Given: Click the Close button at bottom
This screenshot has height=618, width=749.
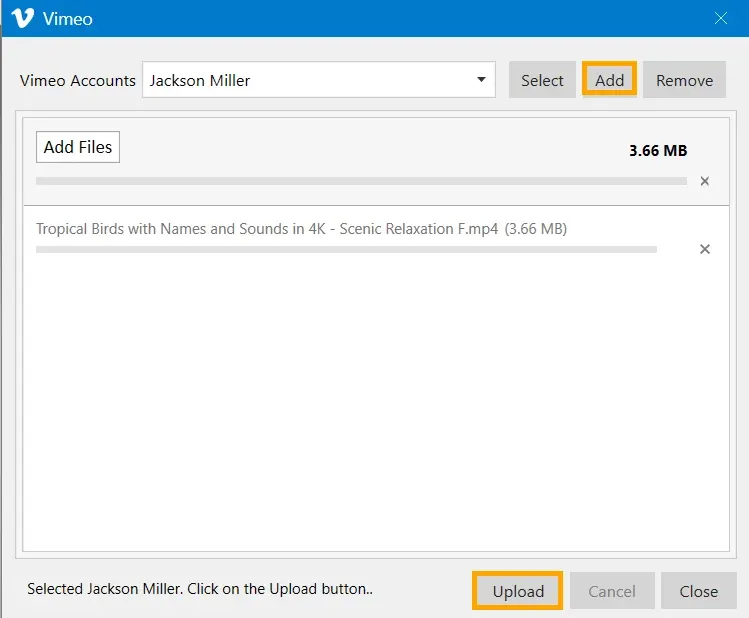Looking at the screenshot, I should point(698,591).
